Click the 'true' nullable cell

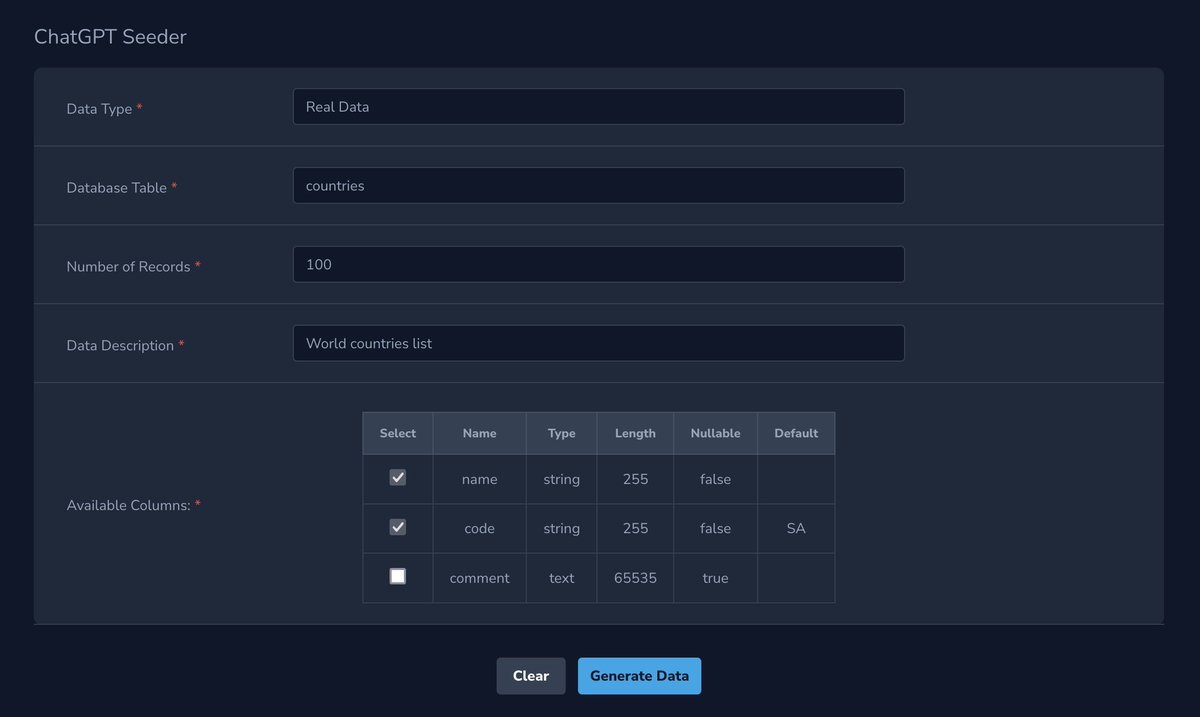716,578
